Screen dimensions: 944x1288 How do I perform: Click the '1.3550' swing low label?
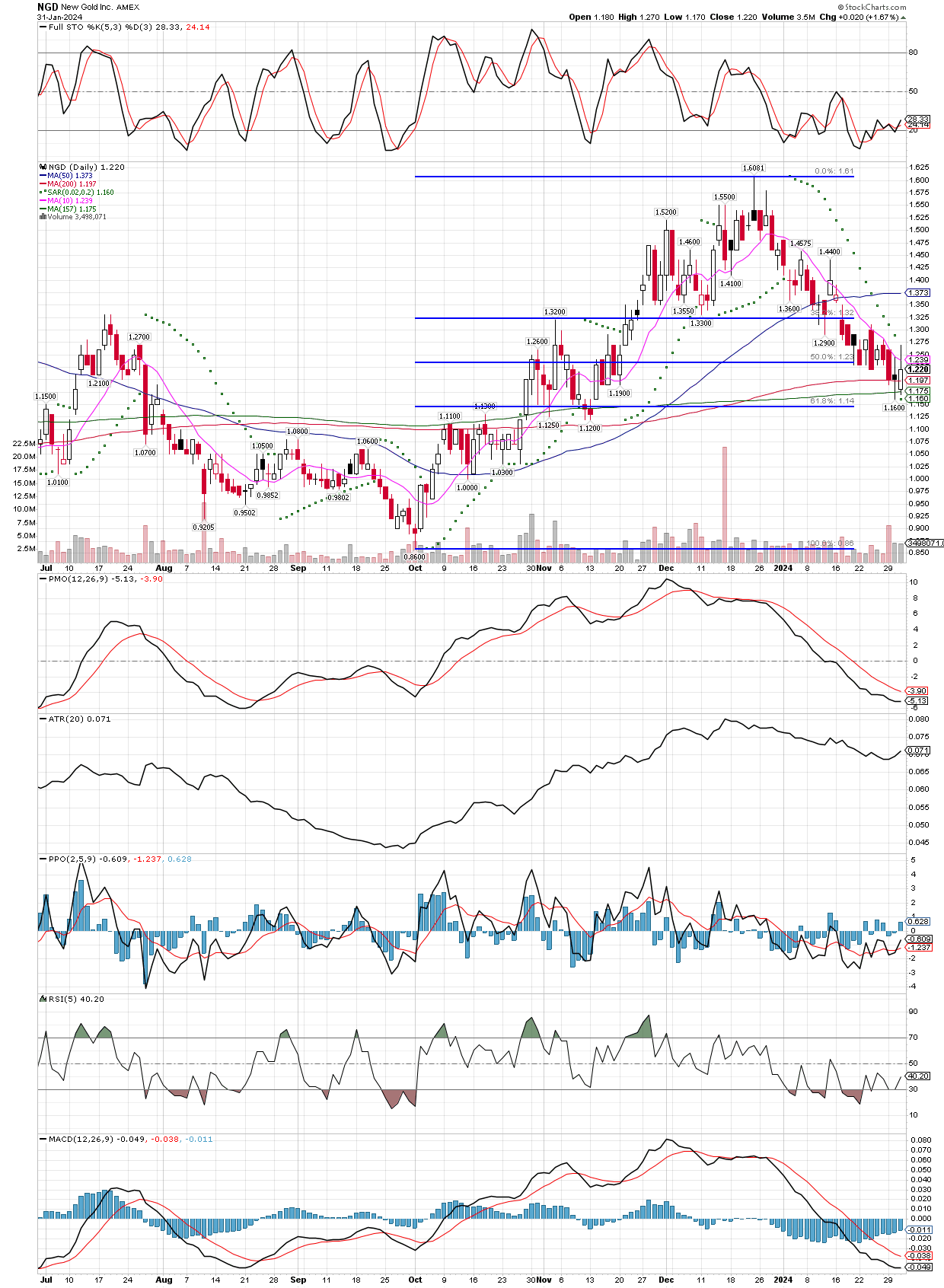[x=684, y=311]
